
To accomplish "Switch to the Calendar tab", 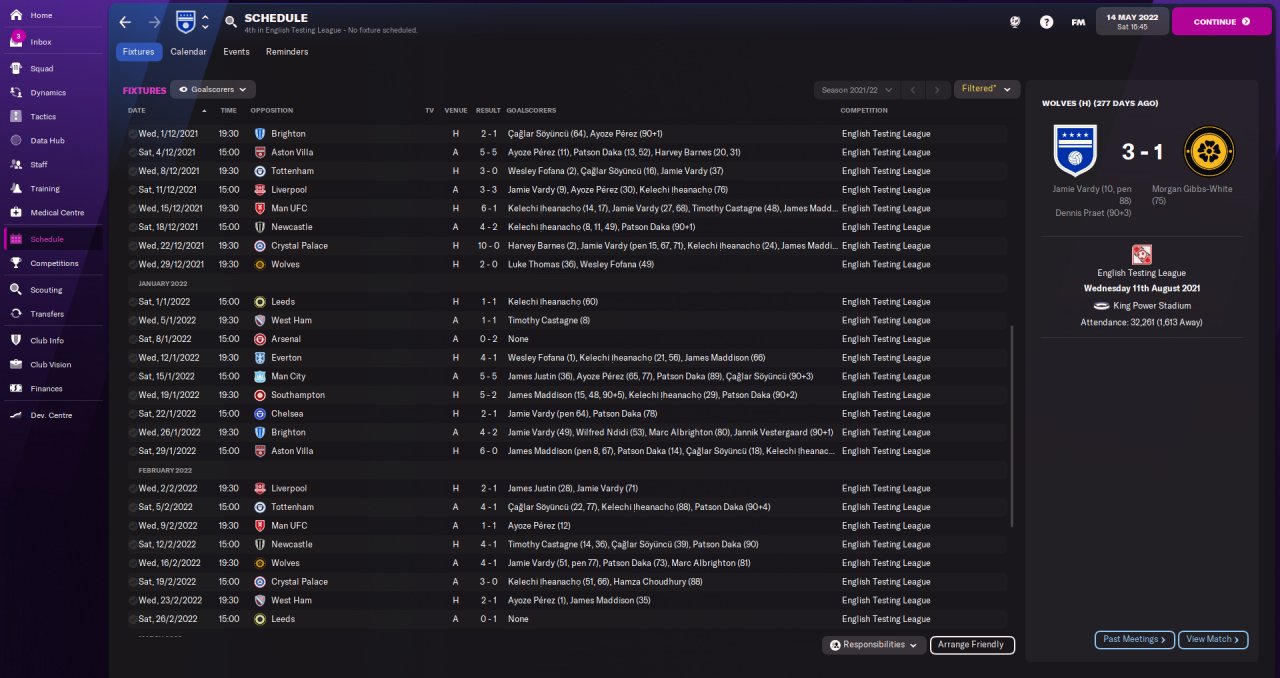I will click(188, 52).
